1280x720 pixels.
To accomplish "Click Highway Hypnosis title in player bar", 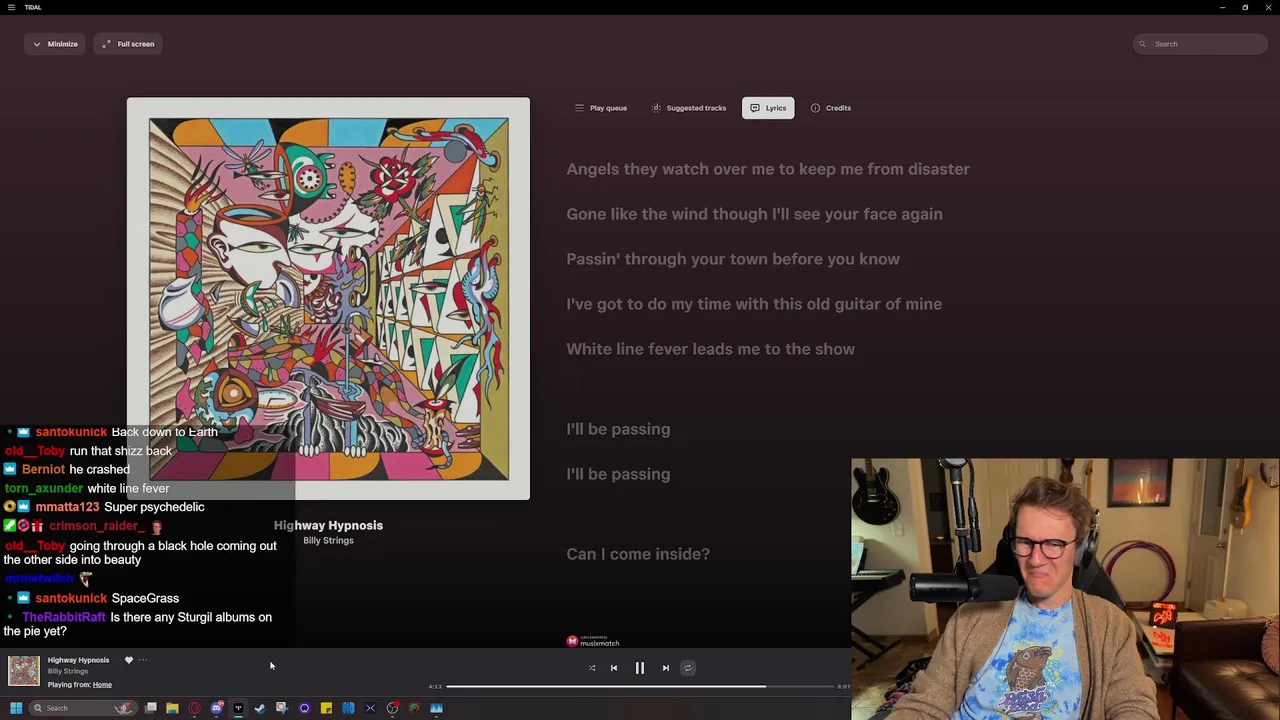I will 78,660.
